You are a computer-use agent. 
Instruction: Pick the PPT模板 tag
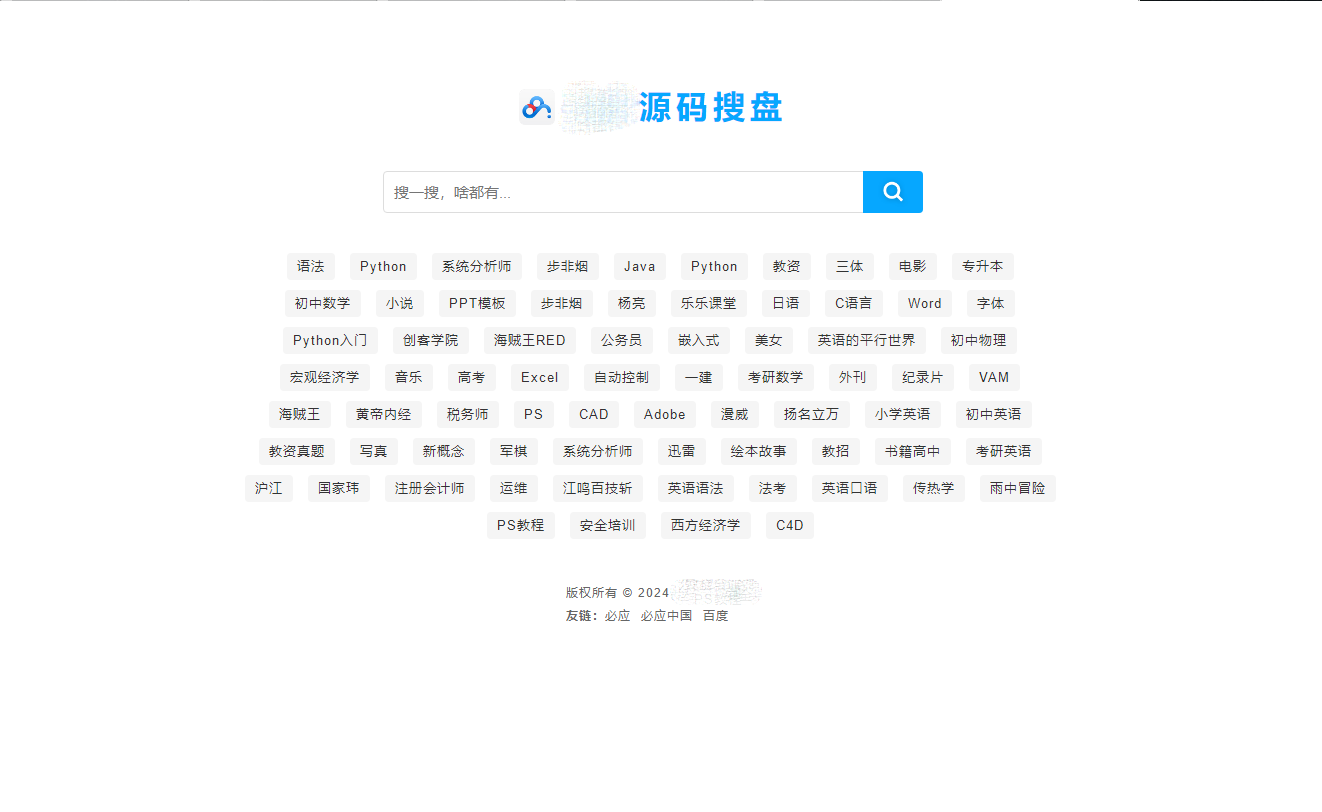point(477,303)
